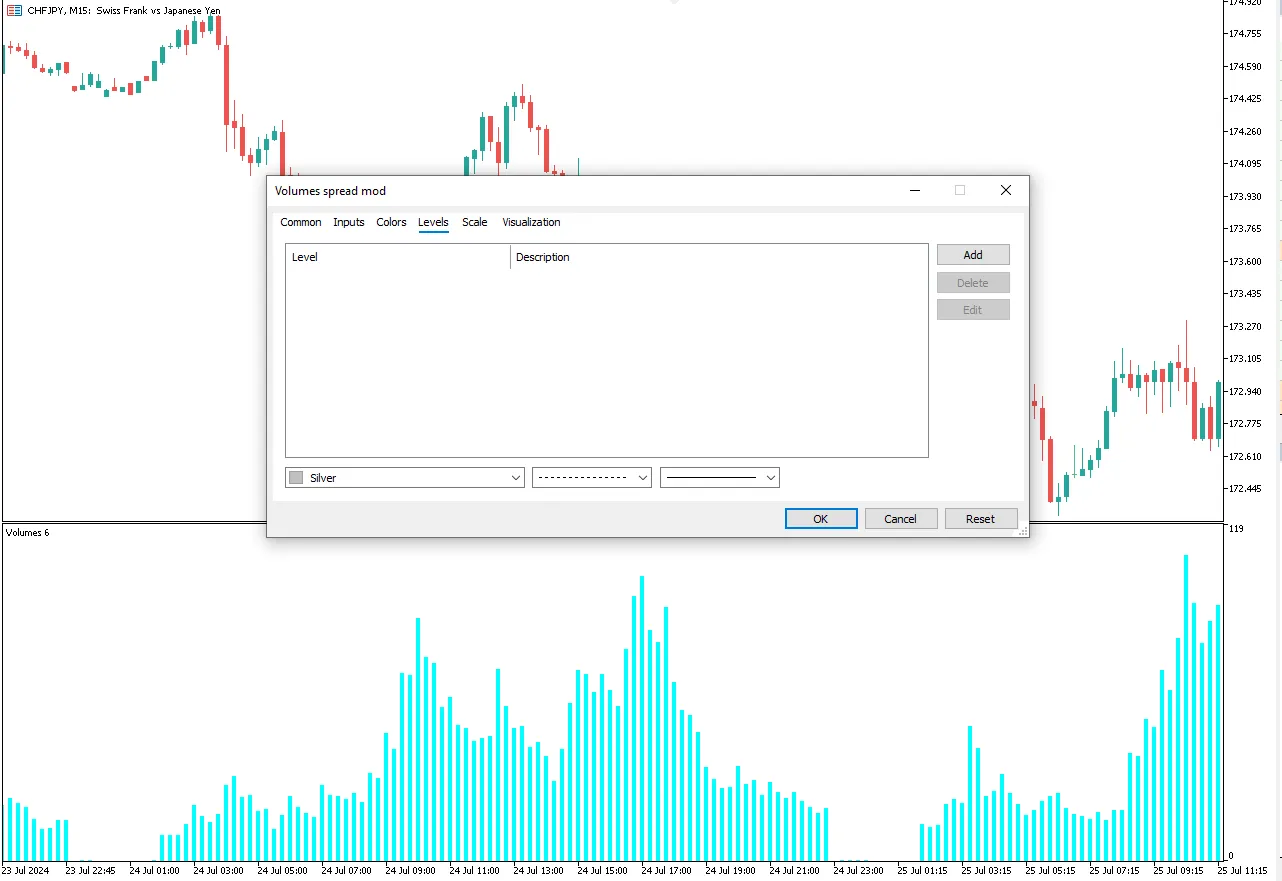Click the Level column header
The width and height of the screenshot is (1282, 881).
coord(398,257)
